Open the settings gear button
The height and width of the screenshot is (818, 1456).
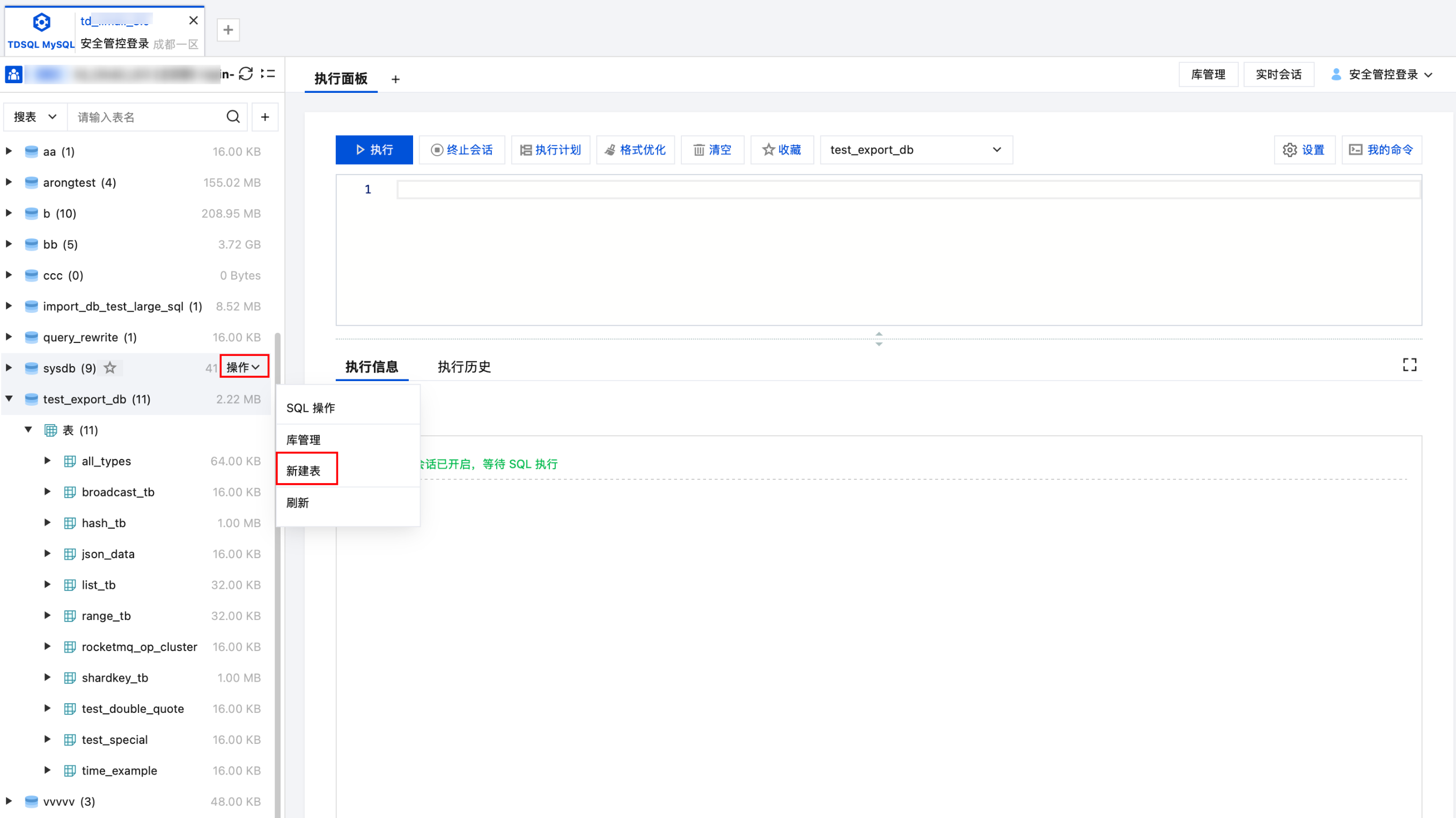coord(1304,150)
